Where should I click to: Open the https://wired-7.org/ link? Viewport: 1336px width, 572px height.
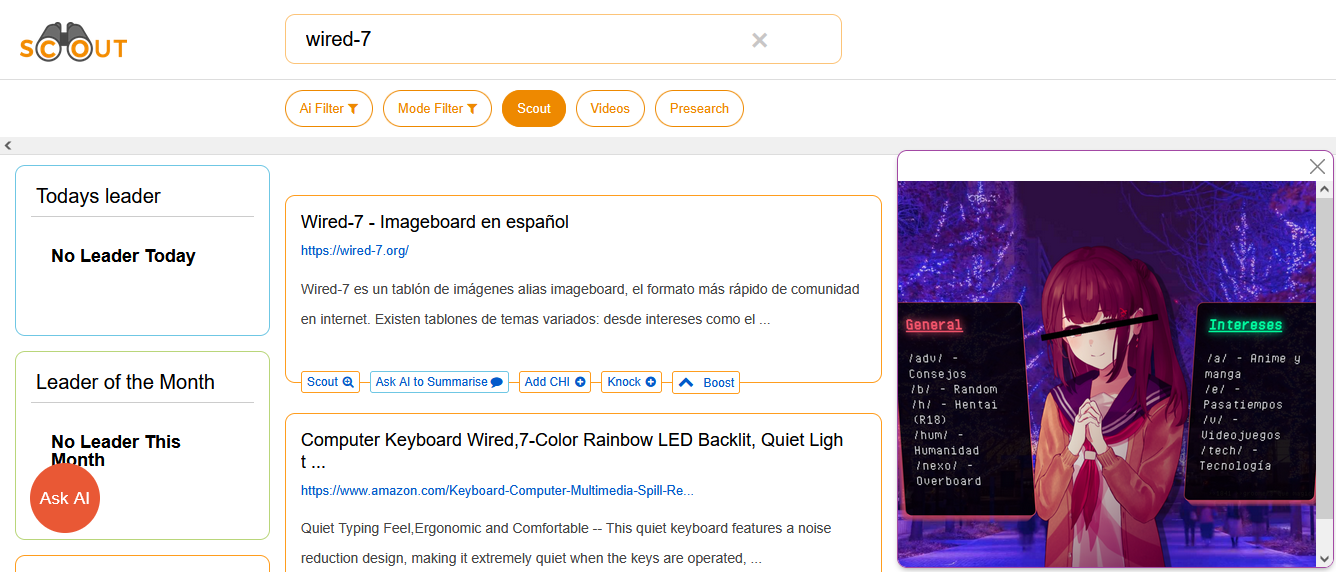coord(355,251)
